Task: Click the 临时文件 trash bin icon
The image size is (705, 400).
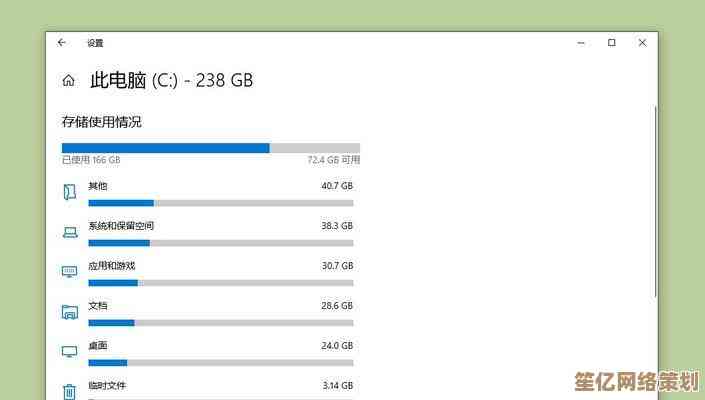Action: [69, 391]
